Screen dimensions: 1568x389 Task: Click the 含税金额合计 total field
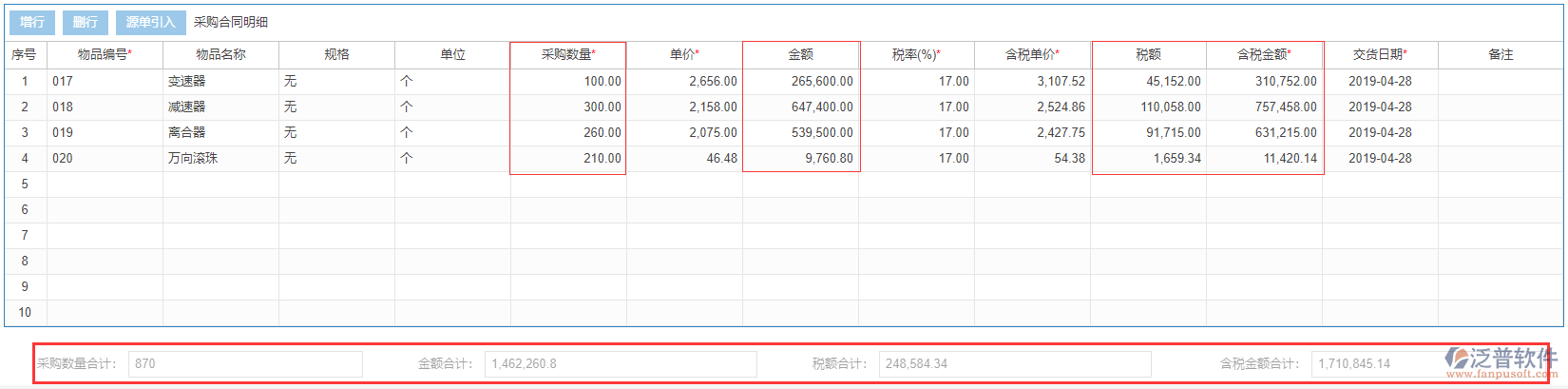pos(1378,364)
